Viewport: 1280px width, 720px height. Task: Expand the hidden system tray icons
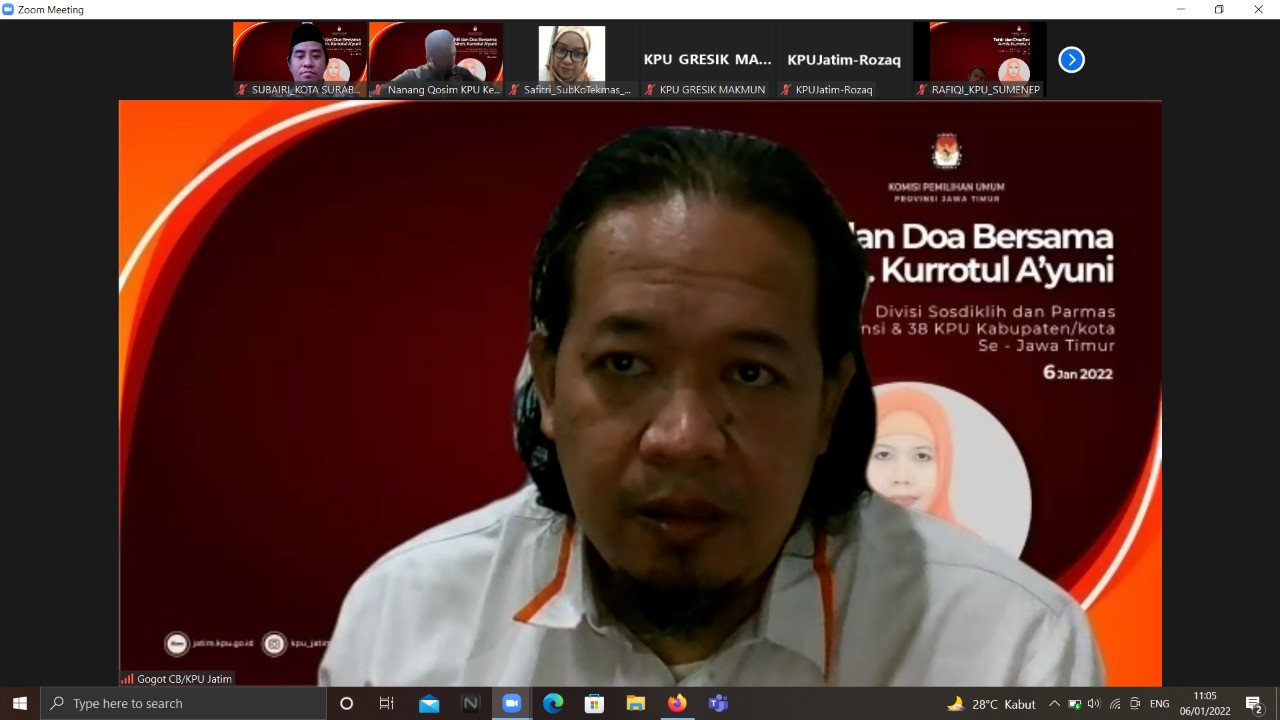click(1054, 704)
